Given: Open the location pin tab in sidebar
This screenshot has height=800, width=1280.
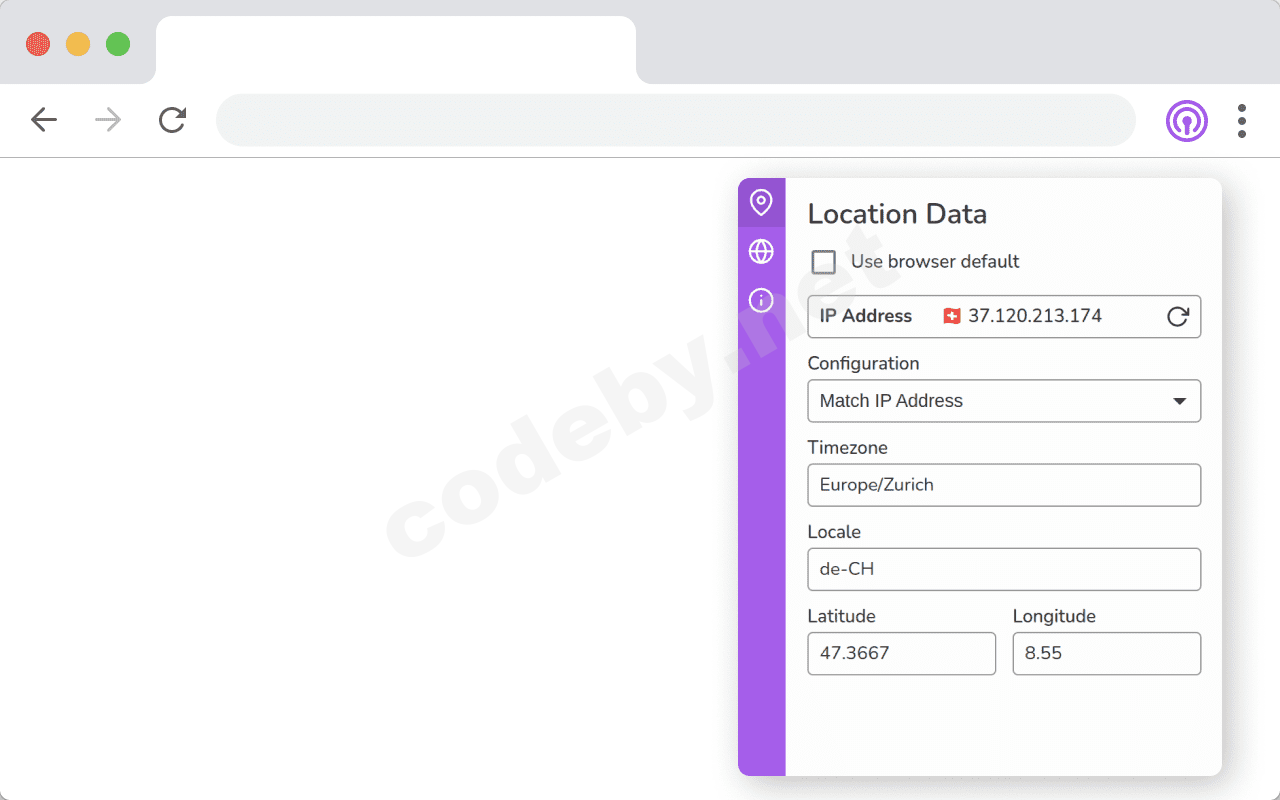Looking at the screenshot, I should [761, 202].
